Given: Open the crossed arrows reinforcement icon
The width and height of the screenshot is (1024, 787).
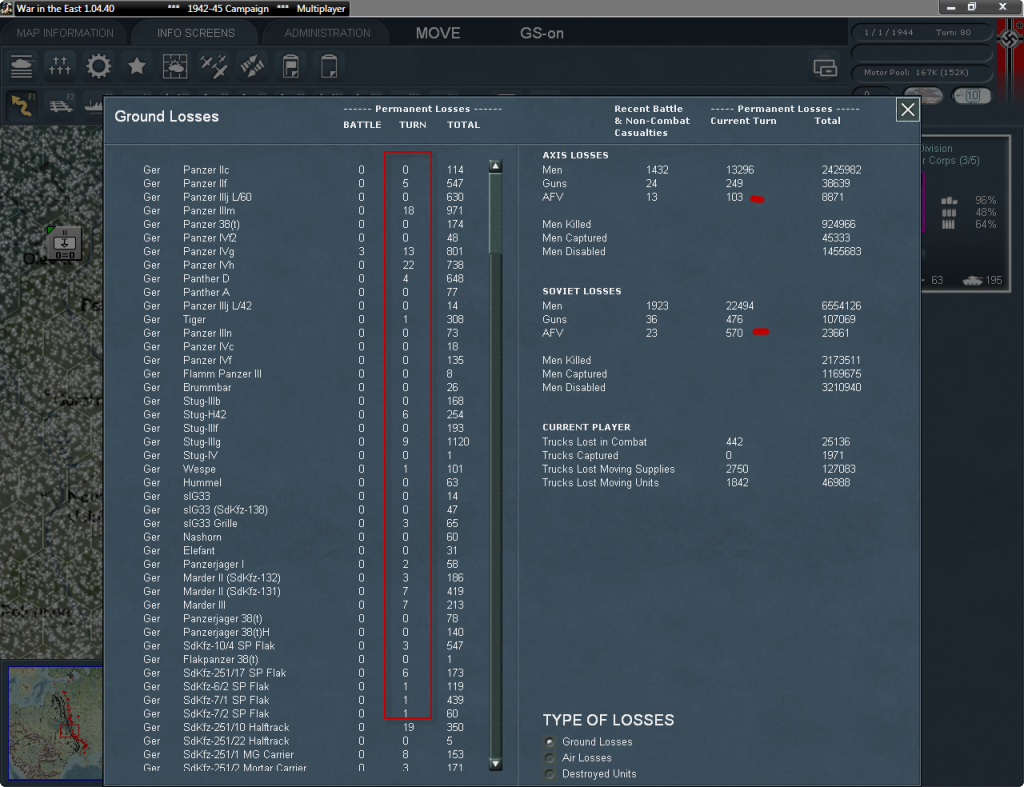Looking at the screenshot, I should click(x=252, y=66).
